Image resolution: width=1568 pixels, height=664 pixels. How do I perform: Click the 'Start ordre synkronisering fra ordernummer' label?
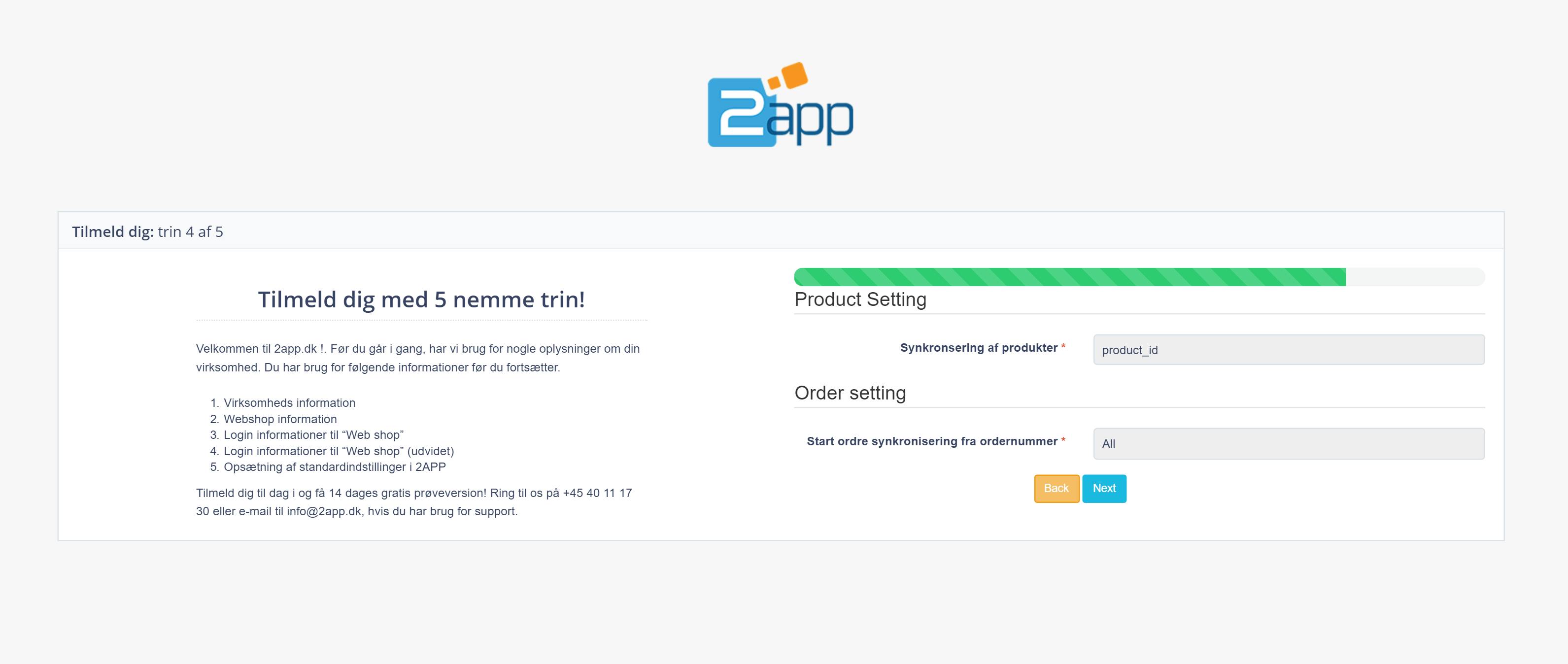pyautogui.click(x=932, y=441)
